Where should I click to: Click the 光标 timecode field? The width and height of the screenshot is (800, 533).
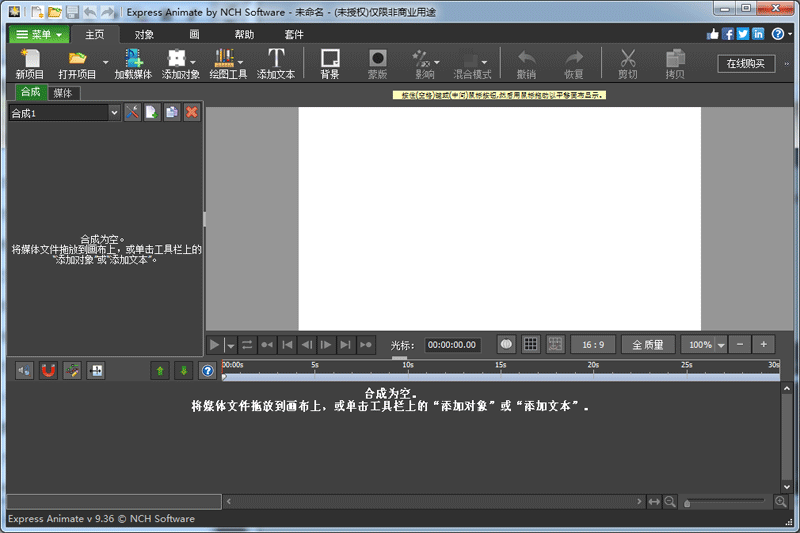pyautogui.click(x=452, y=345)
